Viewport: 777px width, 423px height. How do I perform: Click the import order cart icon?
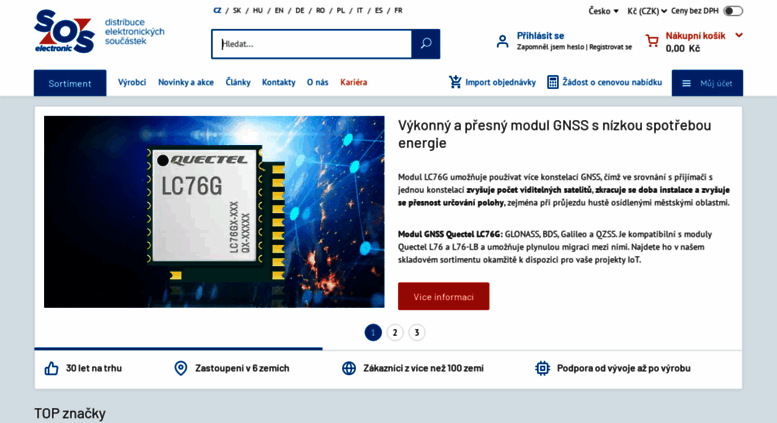455,82
